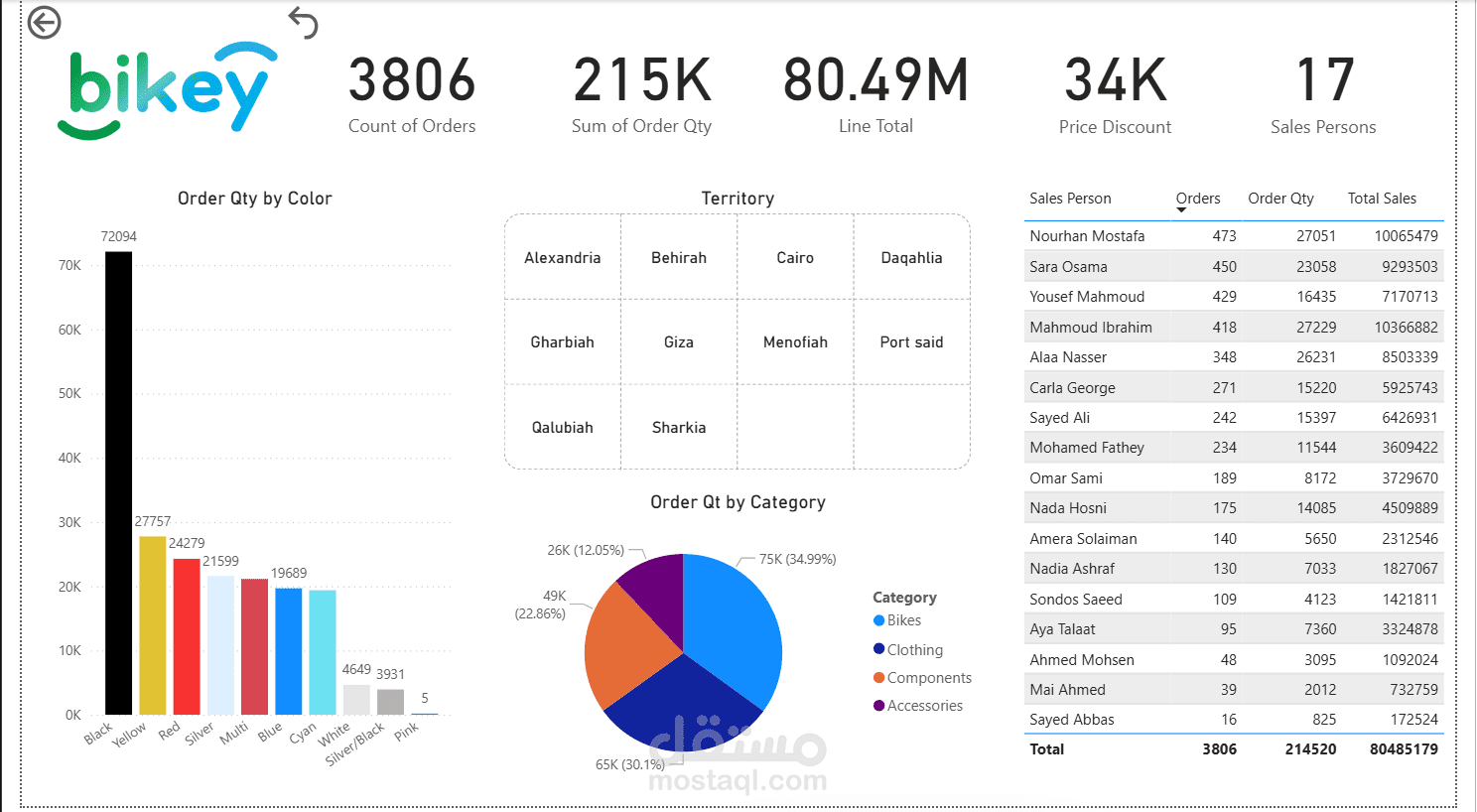Select the Ahmed Mohsen table row

pos(1234,660)
